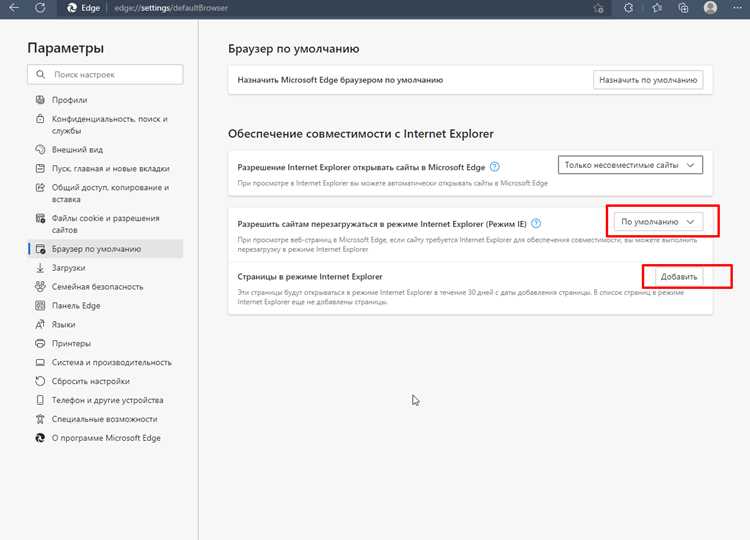
Task: Open Панель Edge settings section
Action: click(x=105, y=305)
